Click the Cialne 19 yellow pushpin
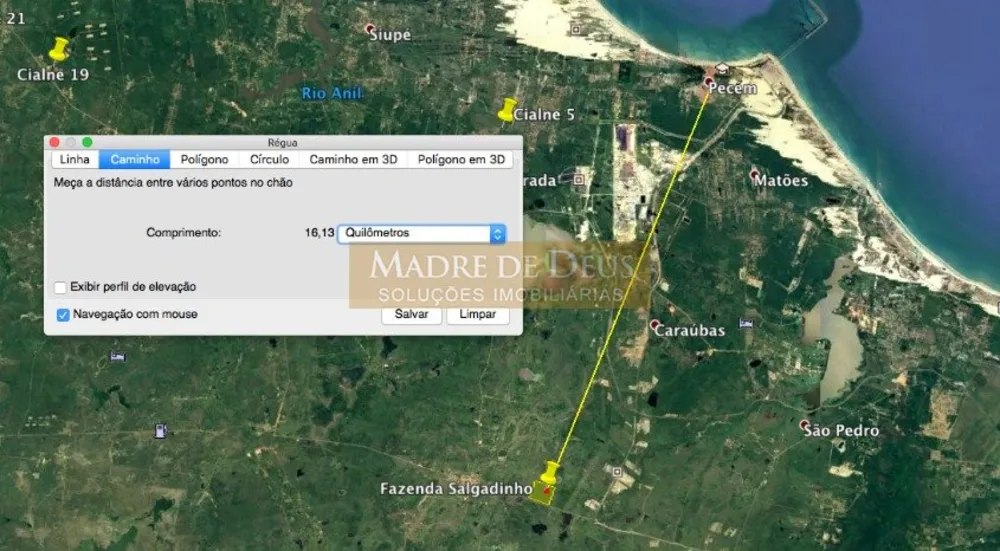Screen dimensions: 1000x551 coord(59,49)
